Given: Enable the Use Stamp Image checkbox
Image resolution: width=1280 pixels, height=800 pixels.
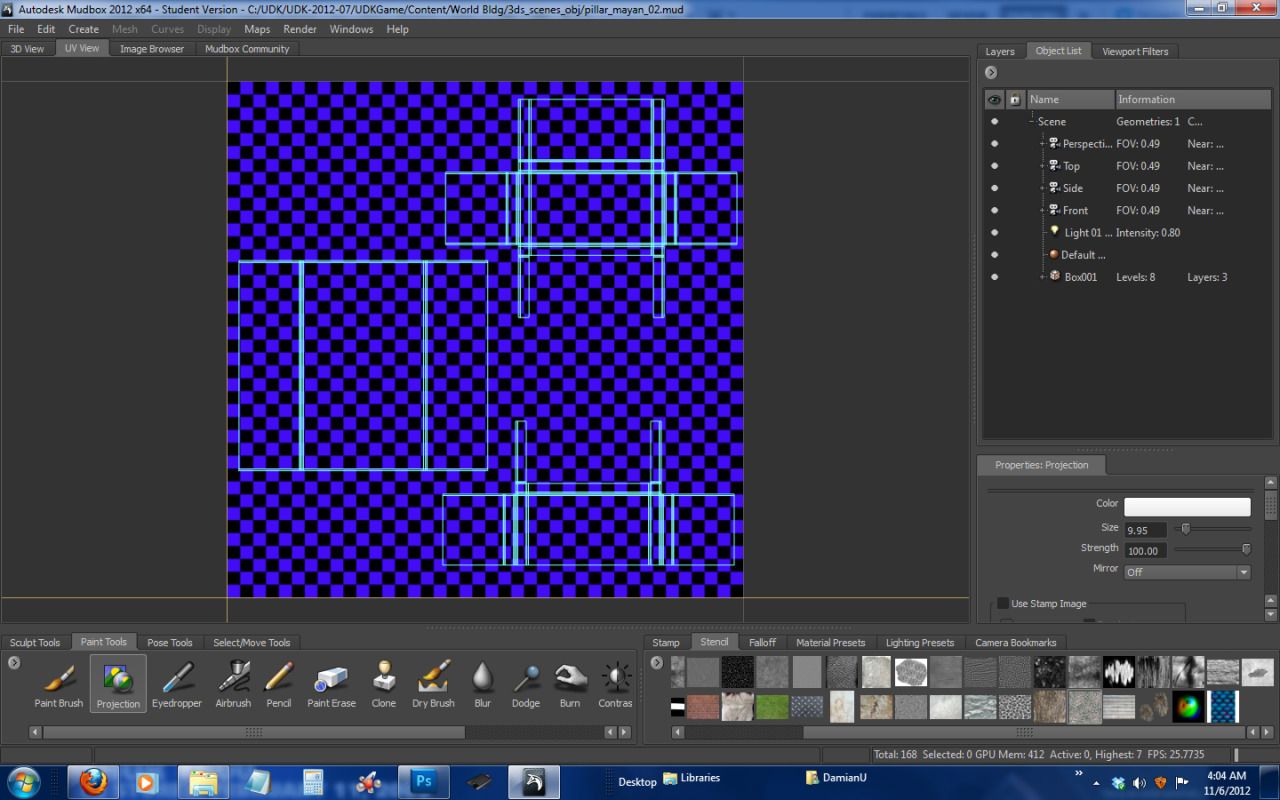Looking at the screenshot, I should (x=1001, y=603).
